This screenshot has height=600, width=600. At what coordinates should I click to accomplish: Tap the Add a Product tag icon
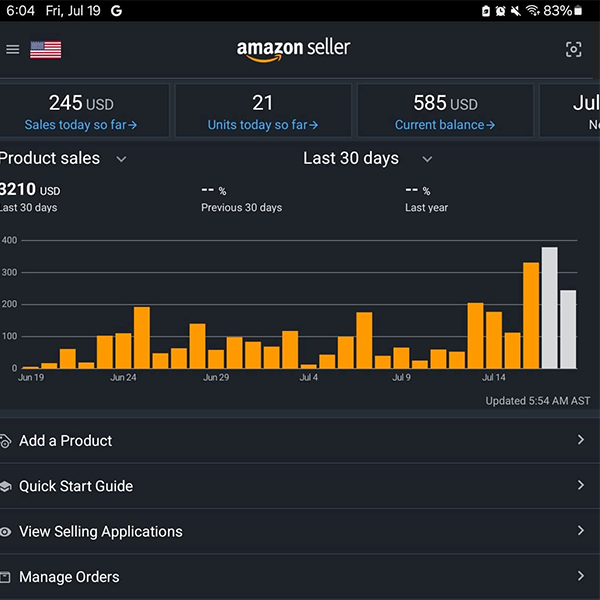[6, 441]
